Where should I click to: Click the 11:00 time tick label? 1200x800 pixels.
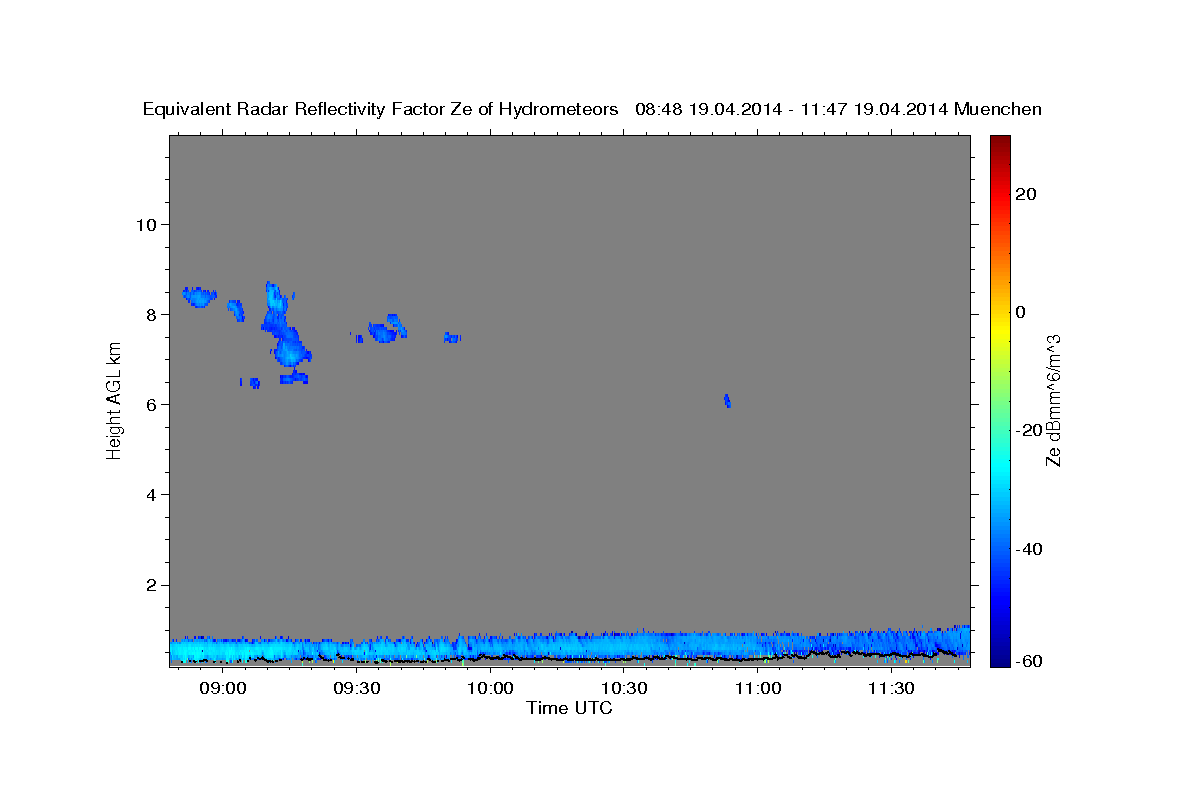tap(758, 689)
